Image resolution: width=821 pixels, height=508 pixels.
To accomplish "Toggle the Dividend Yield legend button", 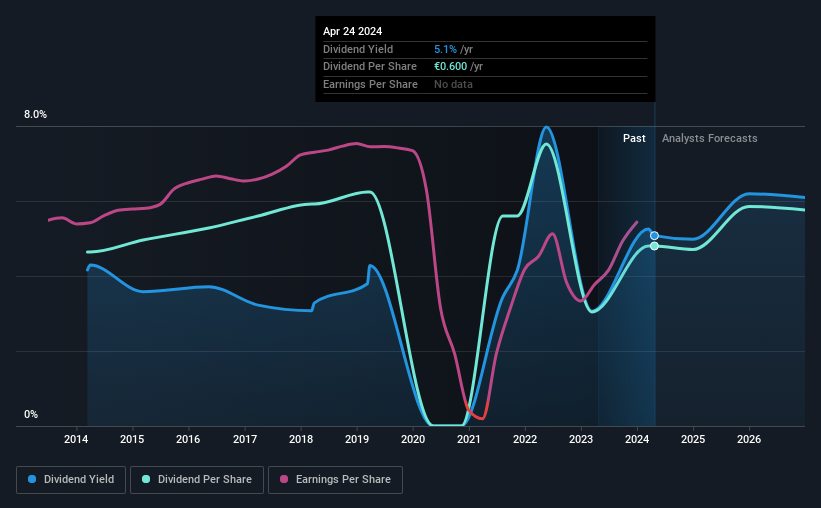I will pyautogui.click(x=71, y=480).
